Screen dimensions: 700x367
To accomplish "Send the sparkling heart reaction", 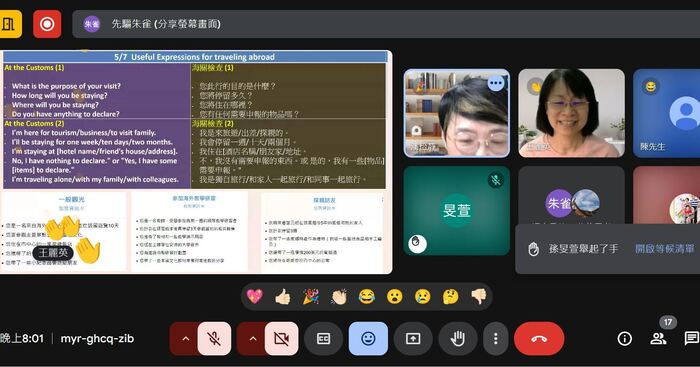I will click(255, 296).
